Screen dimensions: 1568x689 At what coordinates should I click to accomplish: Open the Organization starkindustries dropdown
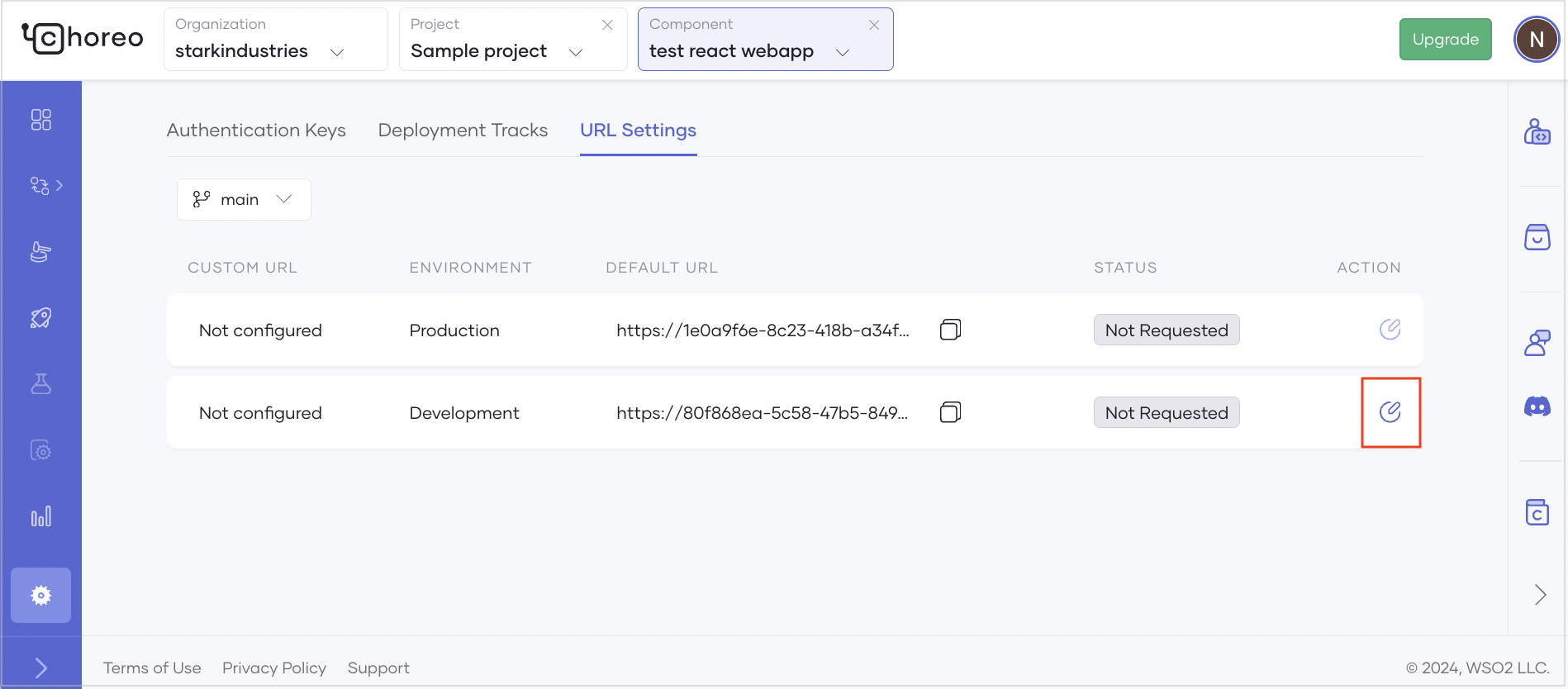[275, 40]
